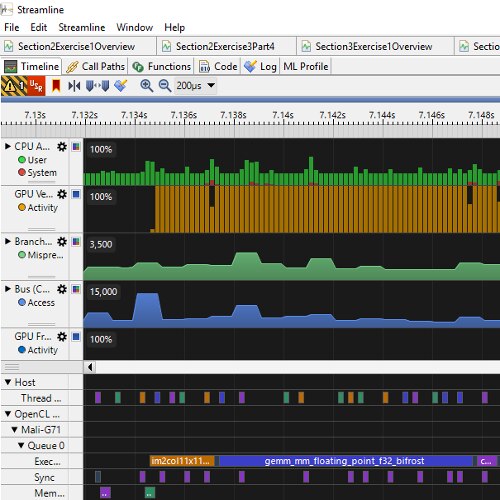
Task: Open the 200µs time unit dropdown
Action: tap(195, 86)
